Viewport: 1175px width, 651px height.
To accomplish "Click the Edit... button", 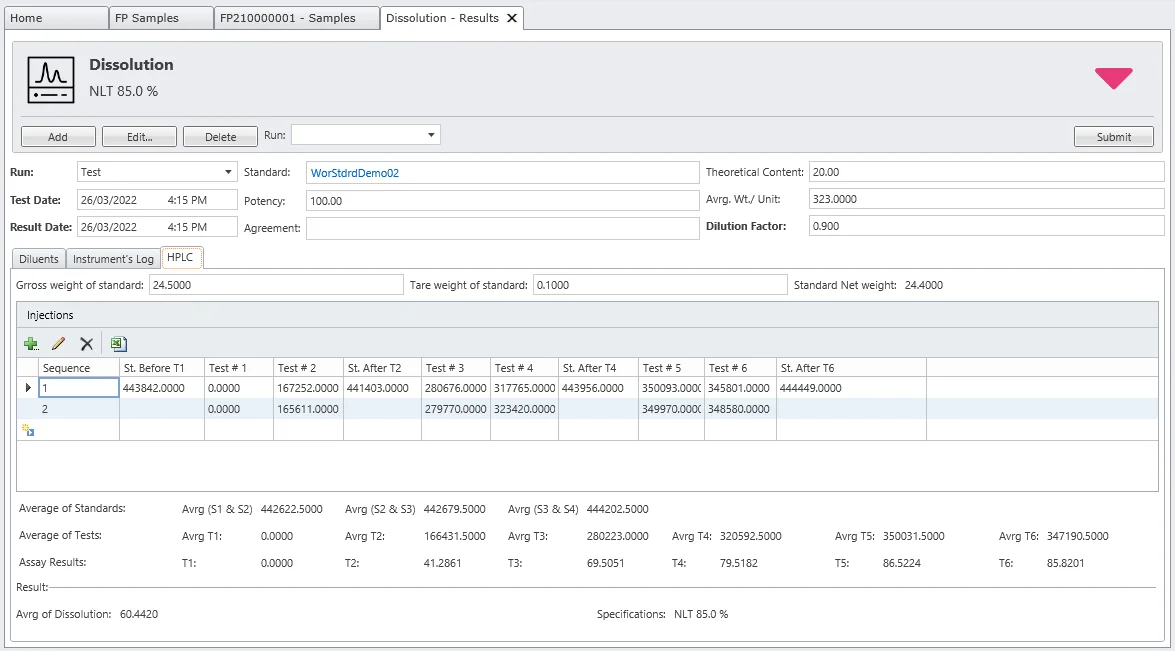I will point(139,137).
